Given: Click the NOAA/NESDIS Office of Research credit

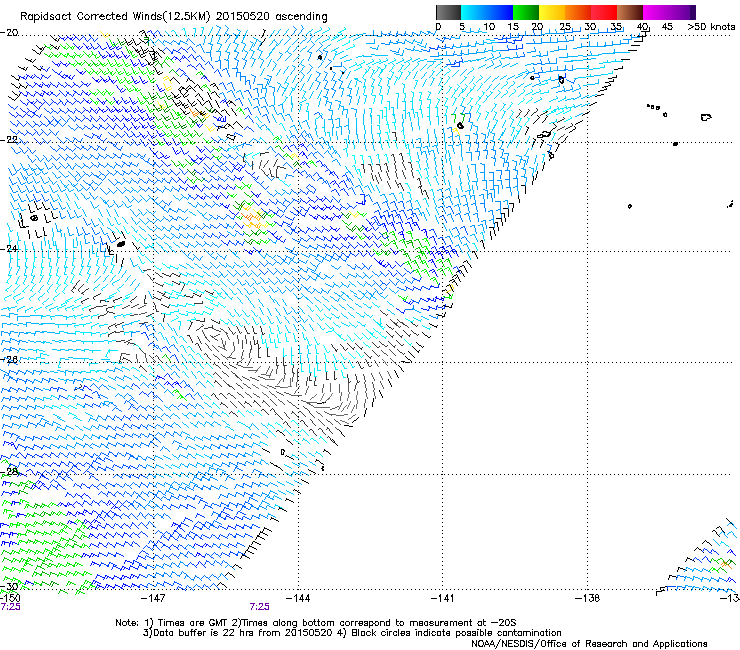Looking at the screenshot, I should [589, 644].
